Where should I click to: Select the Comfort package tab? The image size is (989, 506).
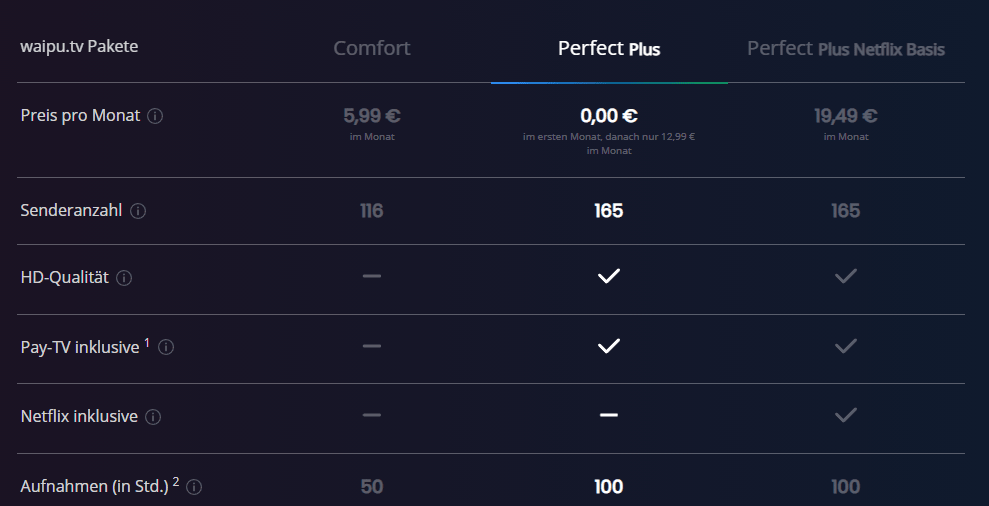pos(372,48)
